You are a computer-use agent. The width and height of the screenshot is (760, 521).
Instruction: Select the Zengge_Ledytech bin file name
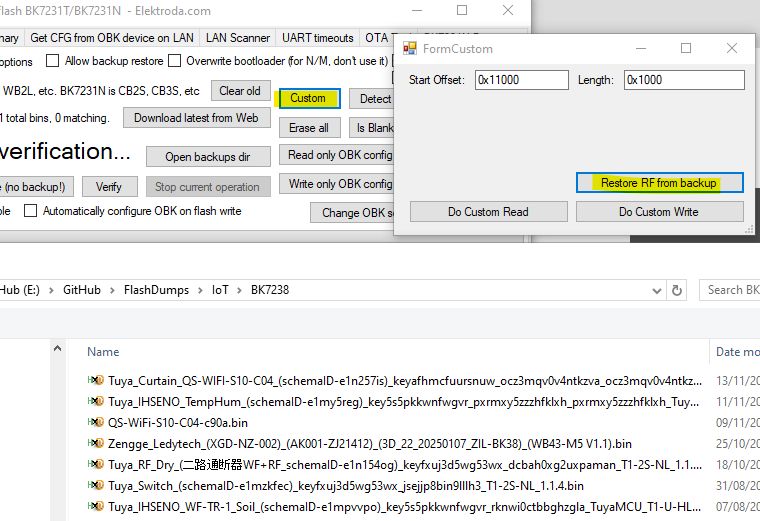(x=369, y=443)
